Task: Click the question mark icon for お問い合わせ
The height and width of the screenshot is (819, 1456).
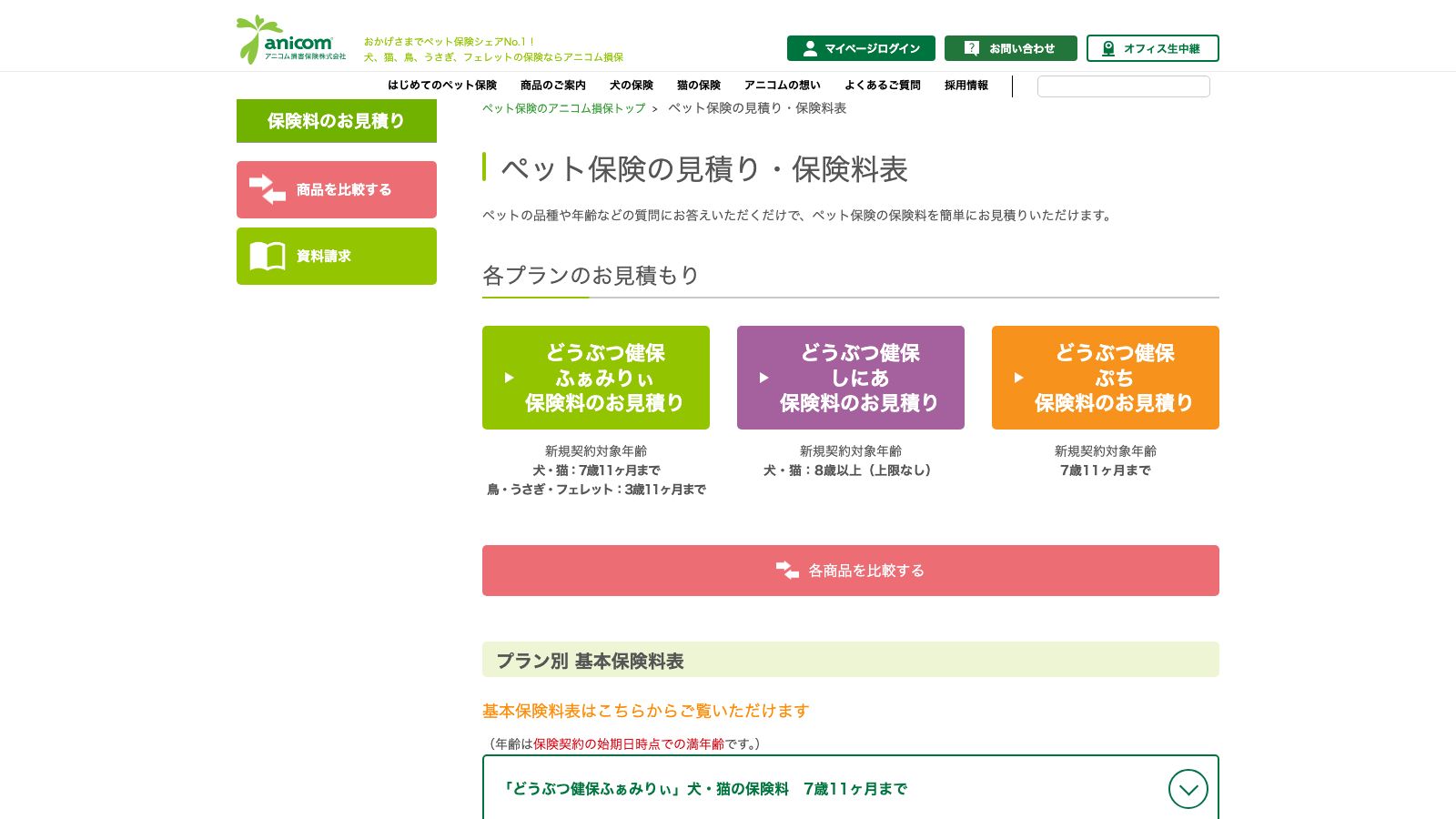Action: (972, 48)
